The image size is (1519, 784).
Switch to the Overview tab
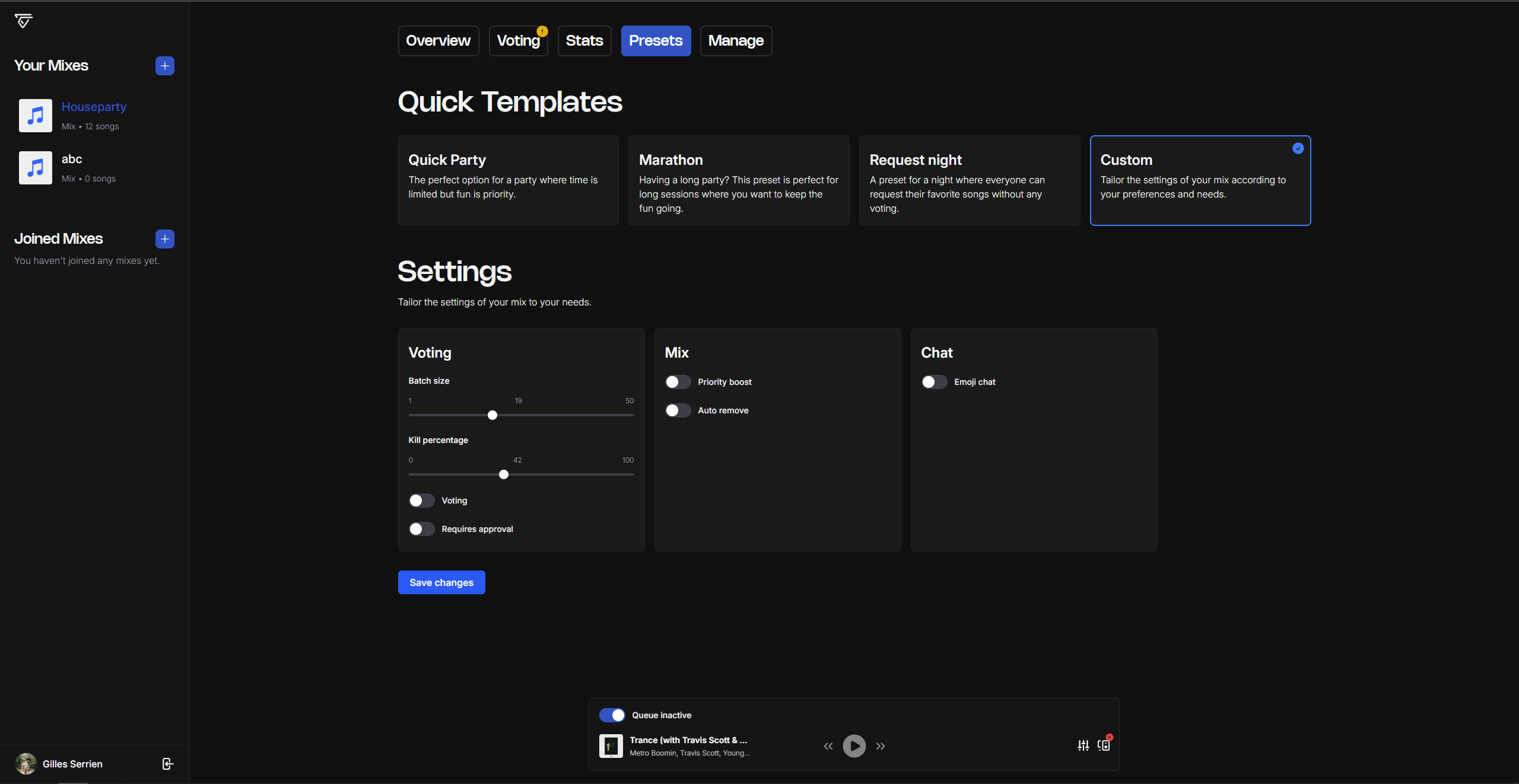(438, 41)
